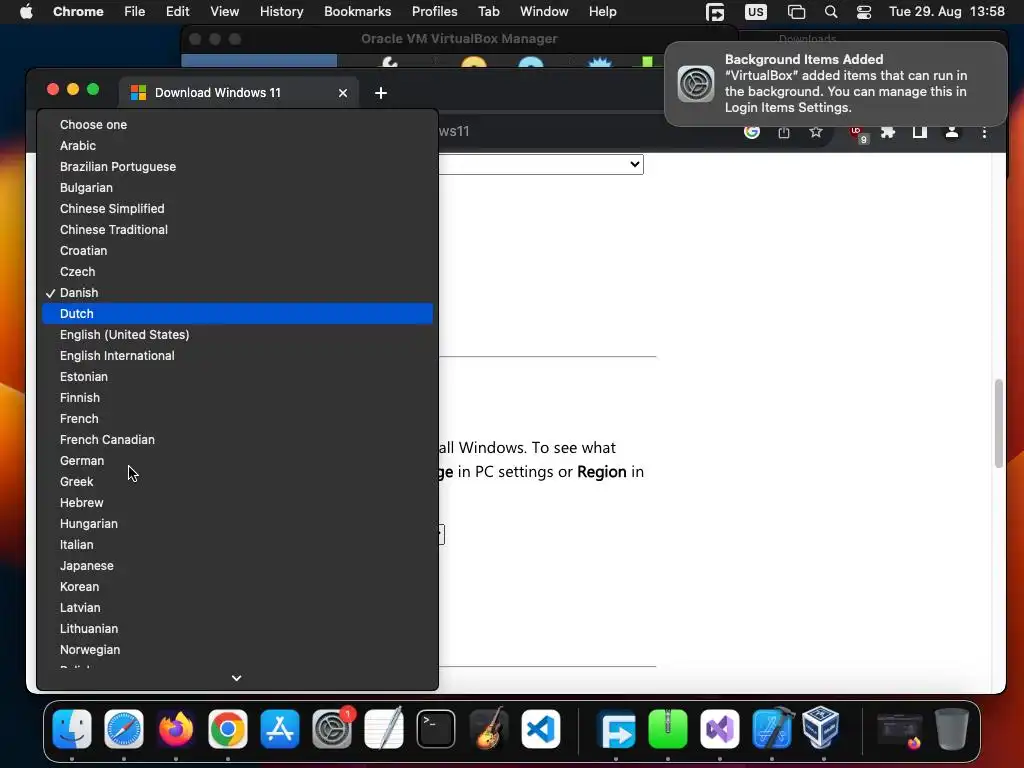Launch Terminal from the Dock
The width and height of the screenshot is (1024, 768).
436,729
